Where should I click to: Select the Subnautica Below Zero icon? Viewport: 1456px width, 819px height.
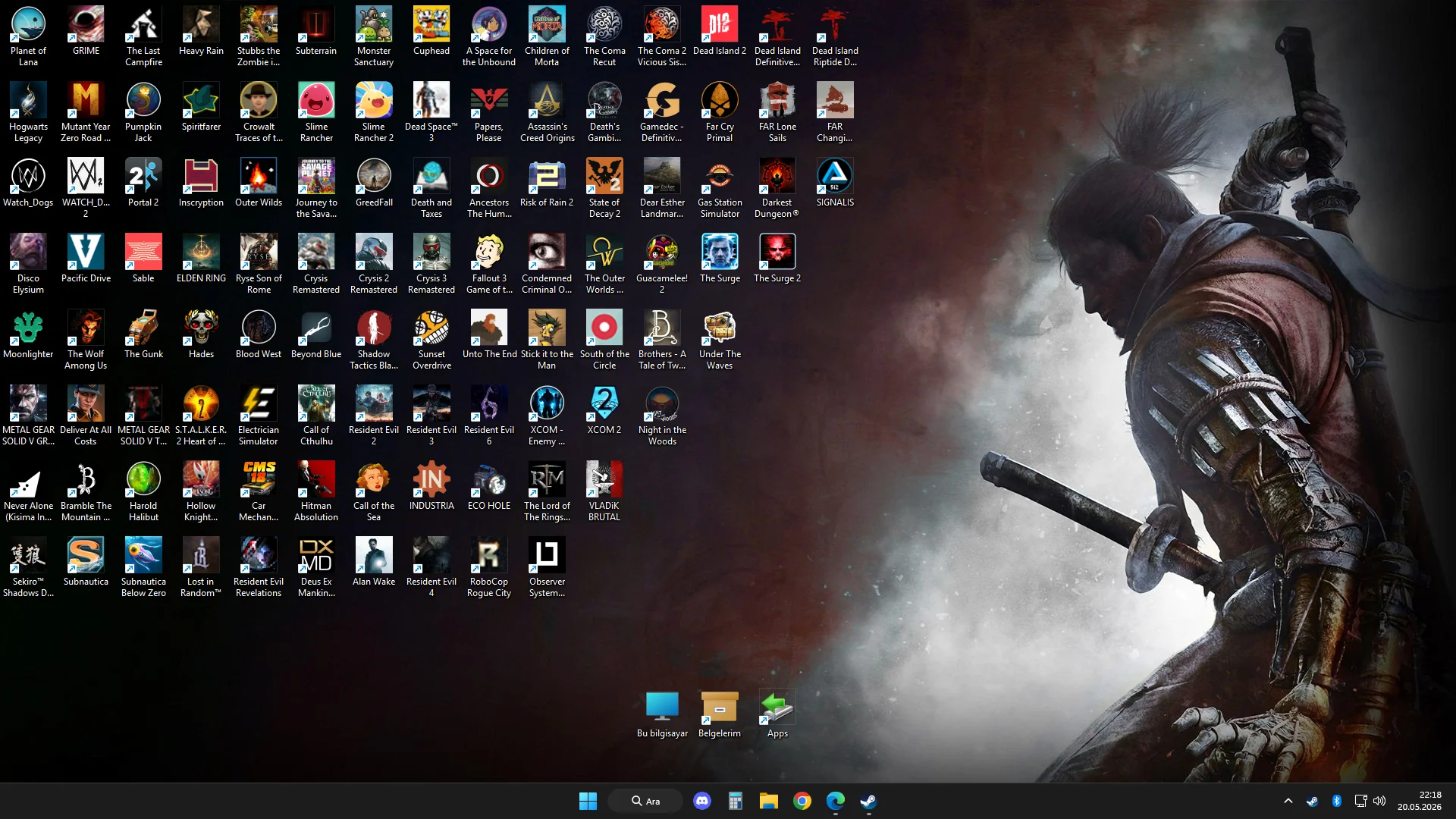tap(143, 567)
